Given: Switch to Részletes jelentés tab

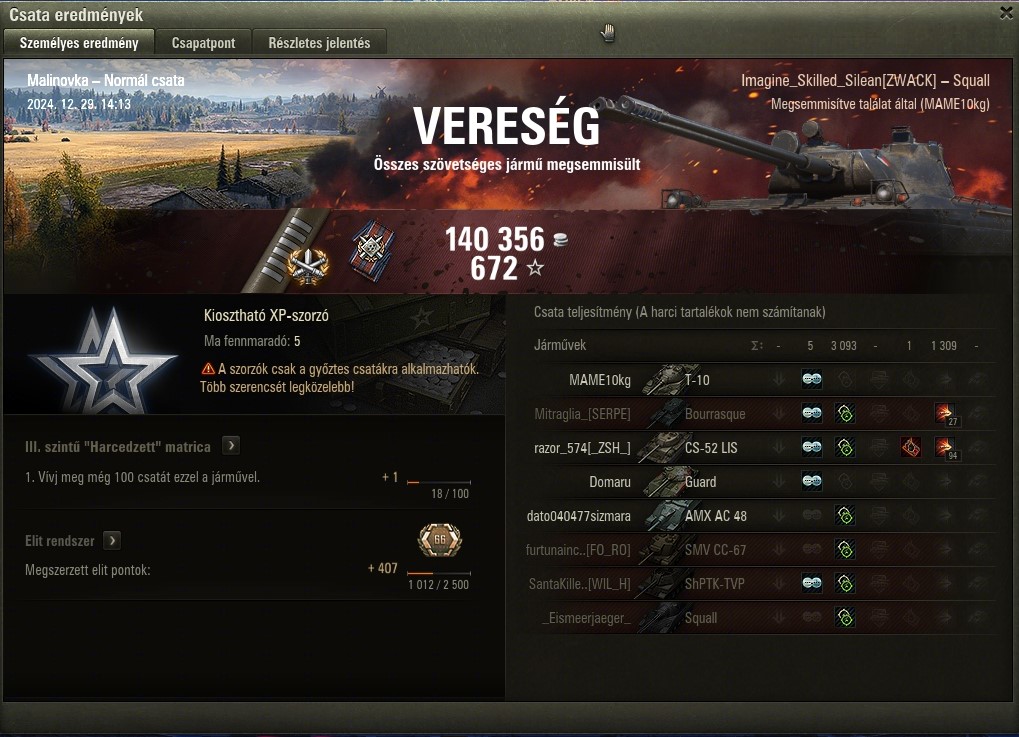Looking at the screenshot, I should pyautogui.click(x=319, y=43).
